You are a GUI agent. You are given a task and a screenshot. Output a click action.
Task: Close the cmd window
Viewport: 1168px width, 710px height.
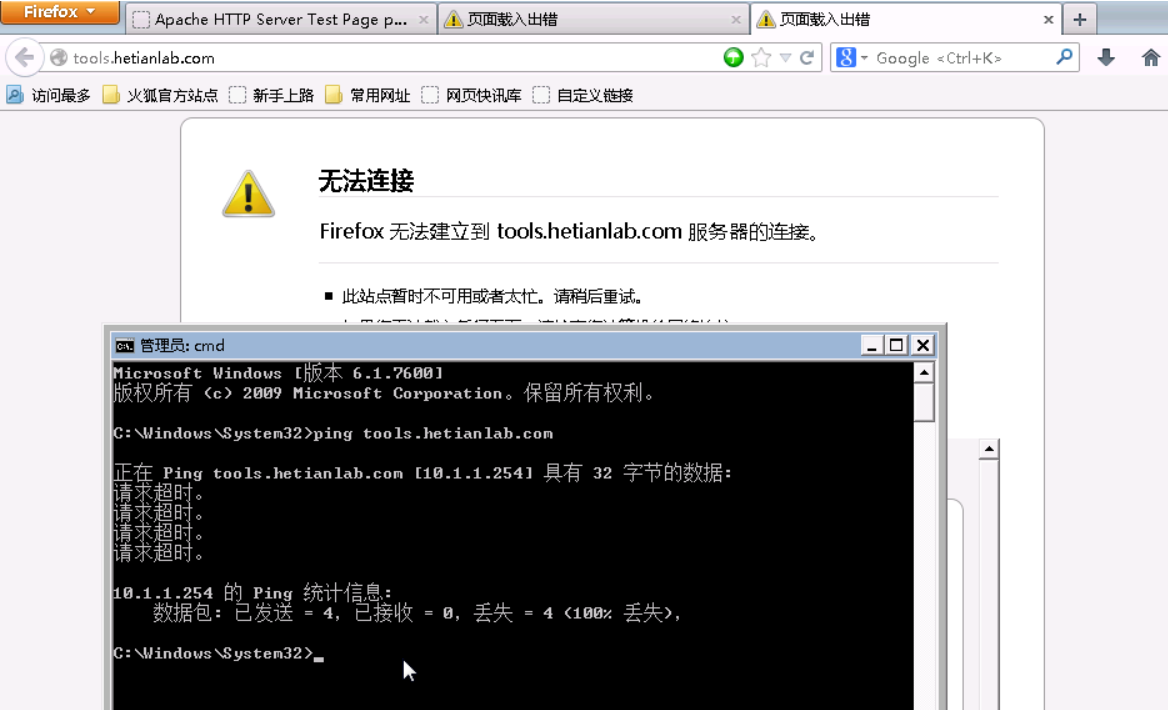pyautogui.click(x=923, y=345)
